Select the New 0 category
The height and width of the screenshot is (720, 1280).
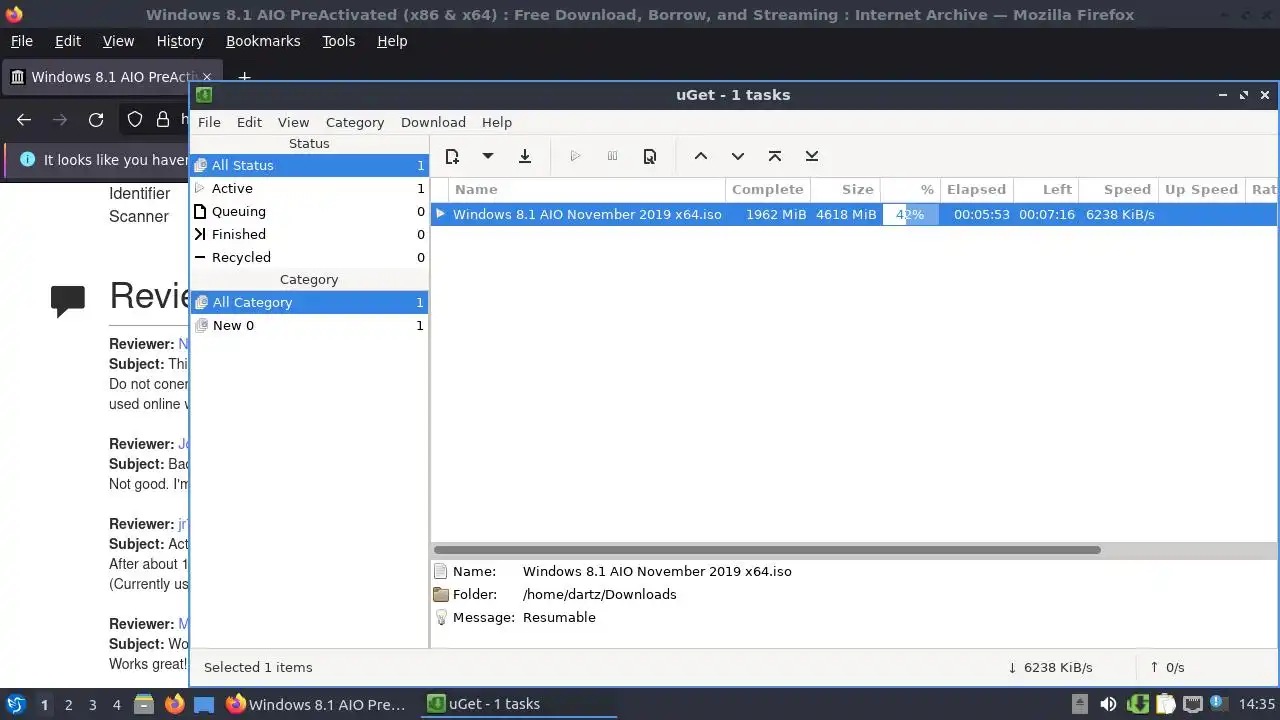click(x=309, y=325)
